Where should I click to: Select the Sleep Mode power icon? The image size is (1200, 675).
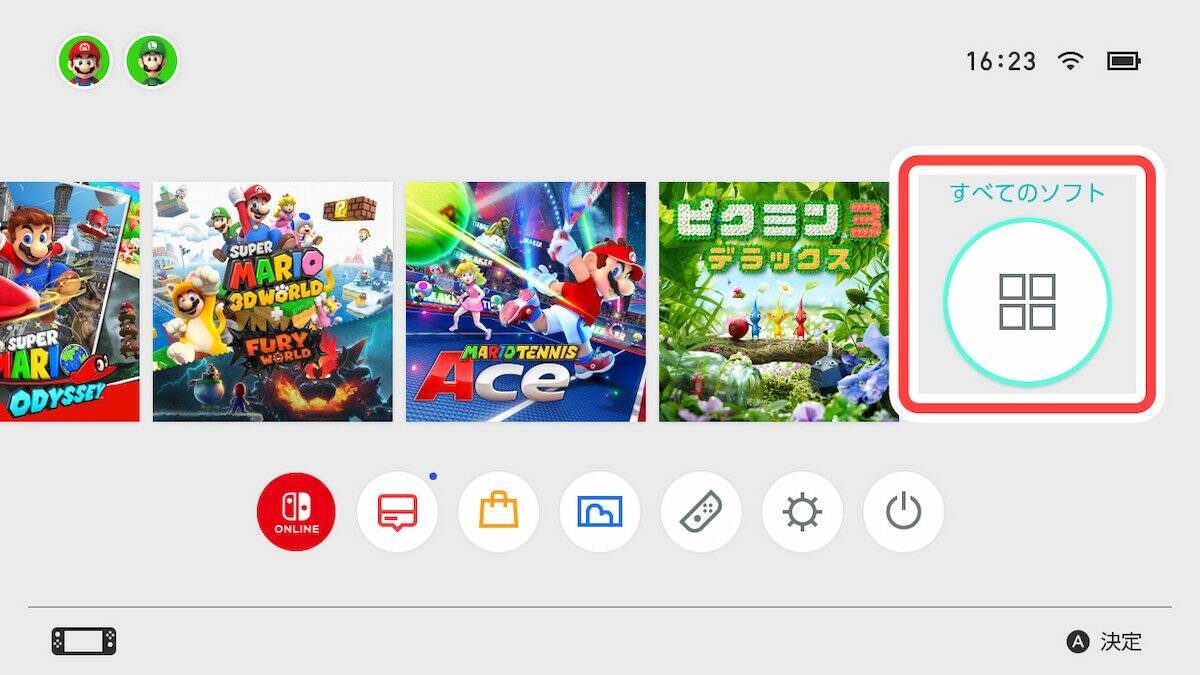tap(903, 513)
